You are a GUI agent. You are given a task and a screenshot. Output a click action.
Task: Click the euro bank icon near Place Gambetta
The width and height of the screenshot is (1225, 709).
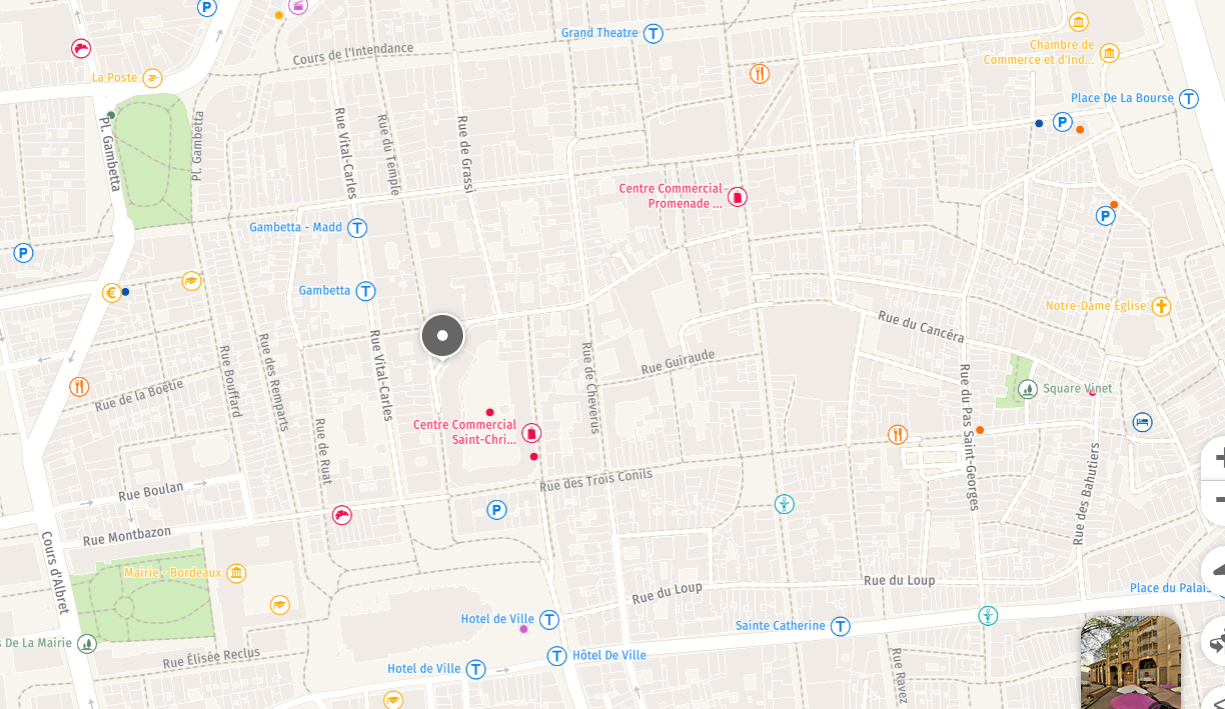pyautogui.click(x=112, y=292)
